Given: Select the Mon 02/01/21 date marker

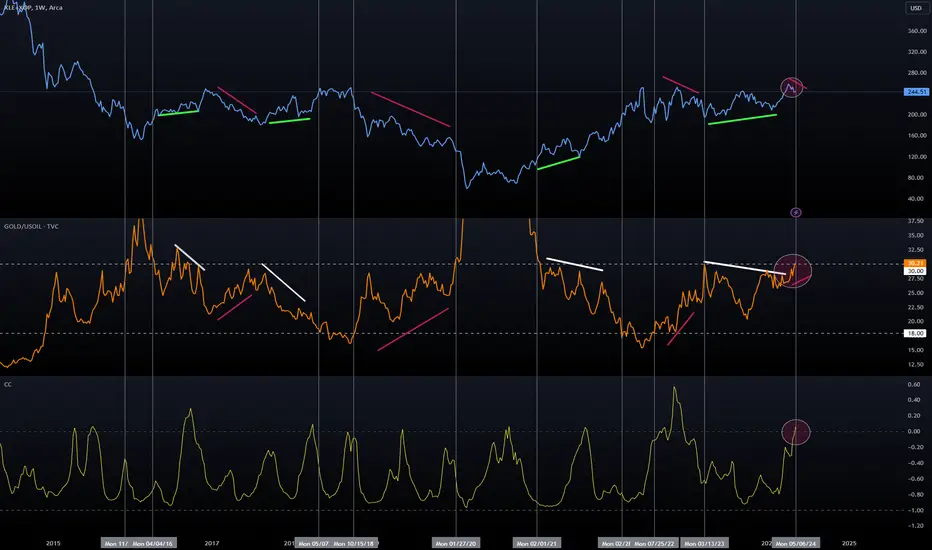Looking at the screenshot, I should point(537,543).
